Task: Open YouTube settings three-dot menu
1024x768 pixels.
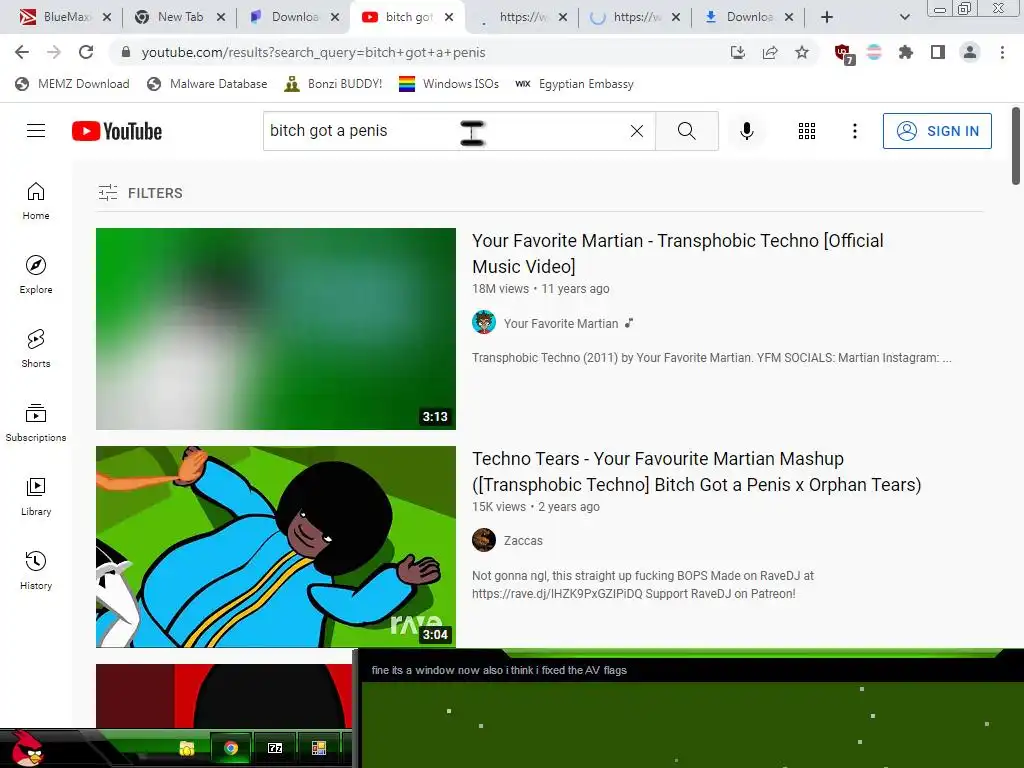Action: click(854, 131)
